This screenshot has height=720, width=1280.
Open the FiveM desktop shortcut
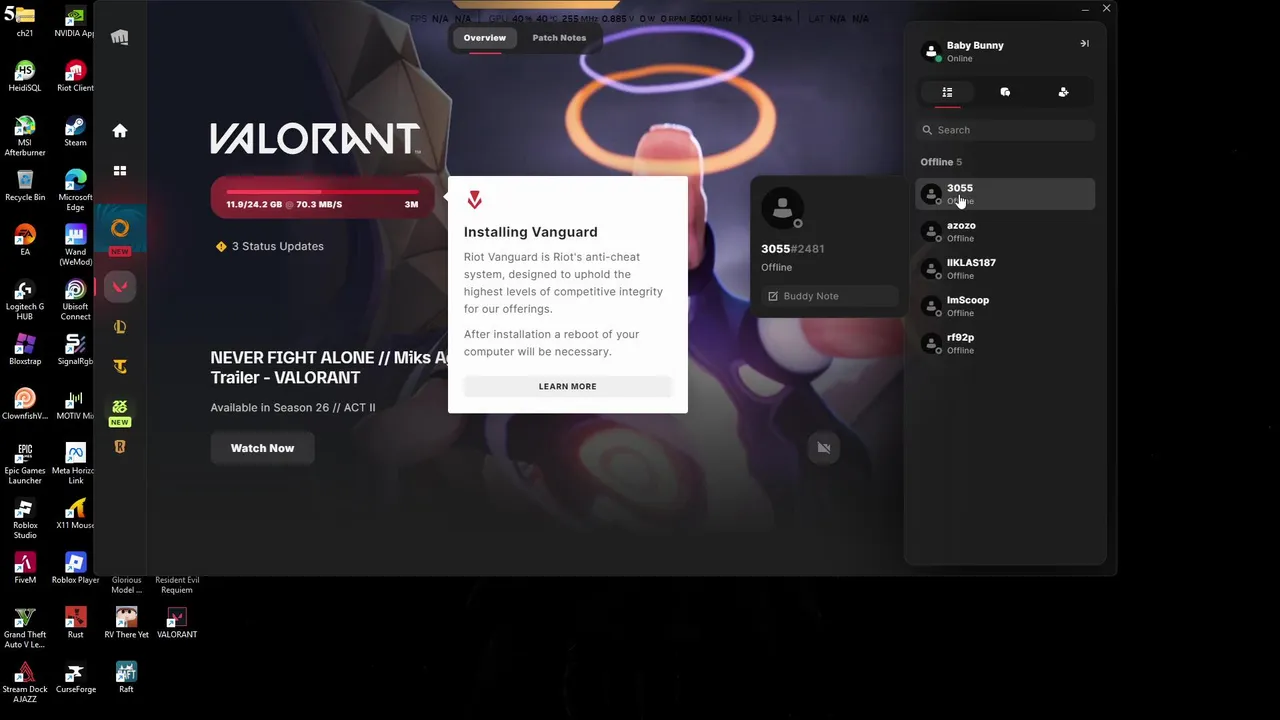point(25,568)
